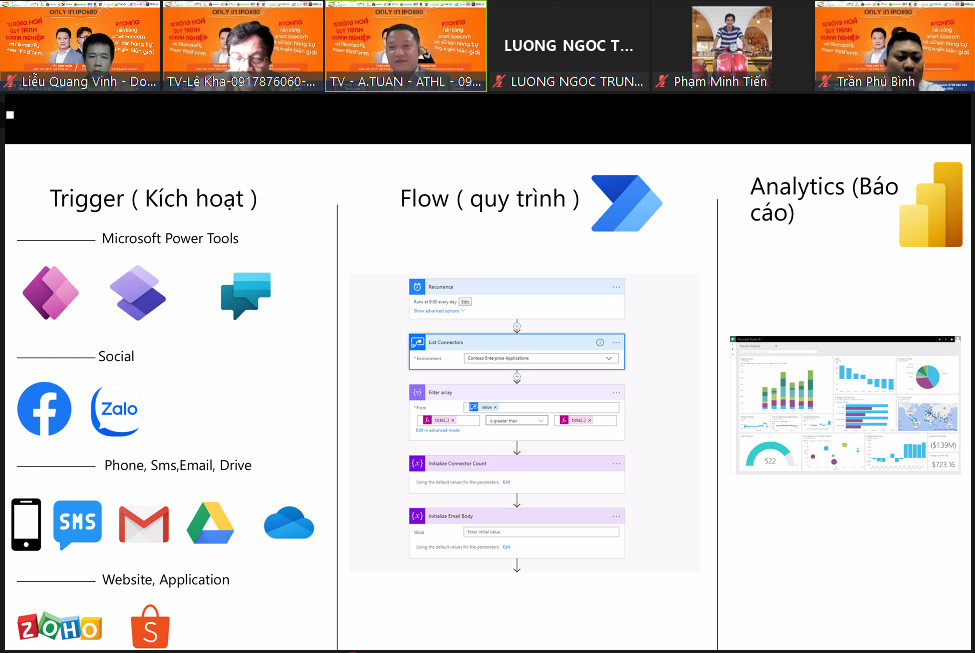Viewport: 975px width, 653px height.
Task: Unmute Trần Phú Bình's microphone
Action: 825,84
